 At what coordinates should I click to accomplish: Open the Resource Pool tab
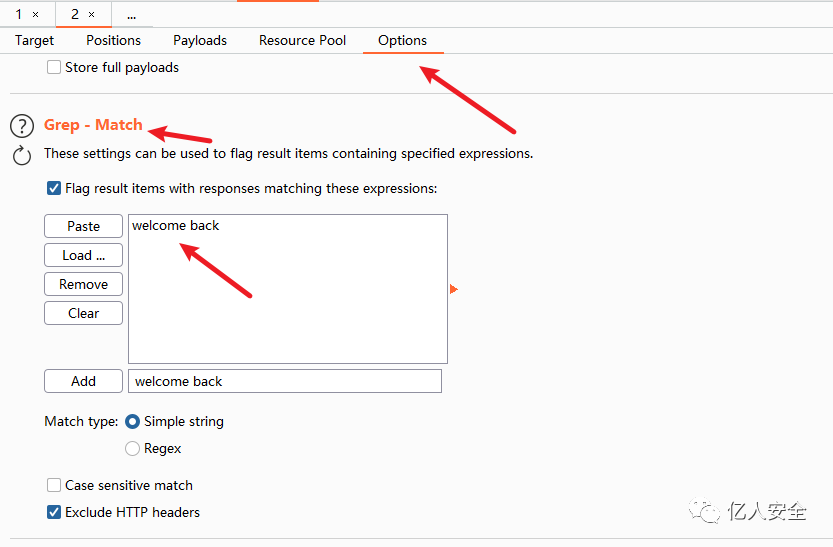(302, 40)
